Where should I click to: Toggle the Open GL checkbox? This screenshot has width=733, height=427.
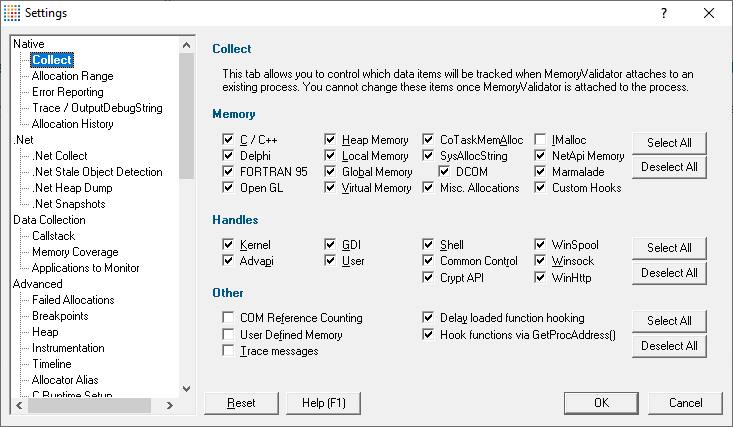(x=228, y=188)
